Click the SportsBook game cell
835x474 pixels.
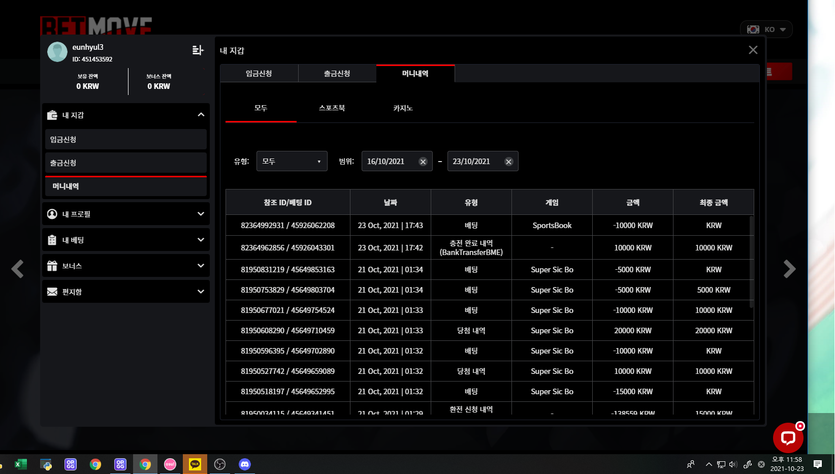coord(552,226)
